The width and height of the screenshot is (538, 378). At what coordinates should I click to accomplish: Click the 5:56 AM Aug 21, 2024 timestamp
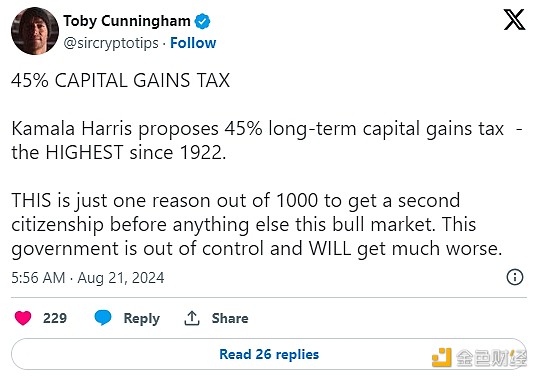pyautogui.click(x=88, y=278)
